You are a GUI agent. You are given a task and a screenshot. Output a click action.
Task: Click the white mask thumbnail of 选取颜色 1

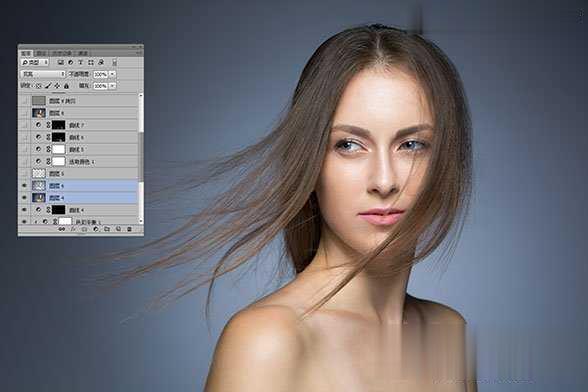(58, 161)
